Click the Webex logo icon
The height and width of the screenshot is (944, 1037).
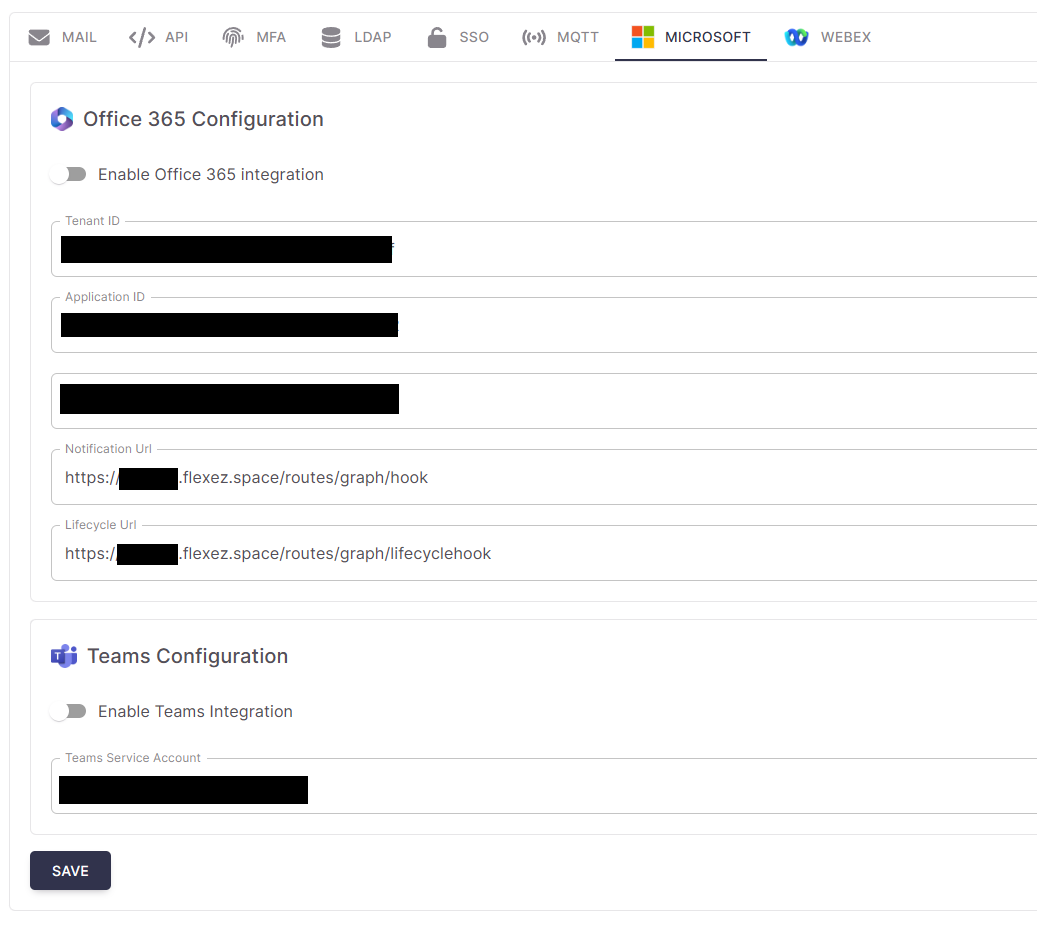[796, 37]
